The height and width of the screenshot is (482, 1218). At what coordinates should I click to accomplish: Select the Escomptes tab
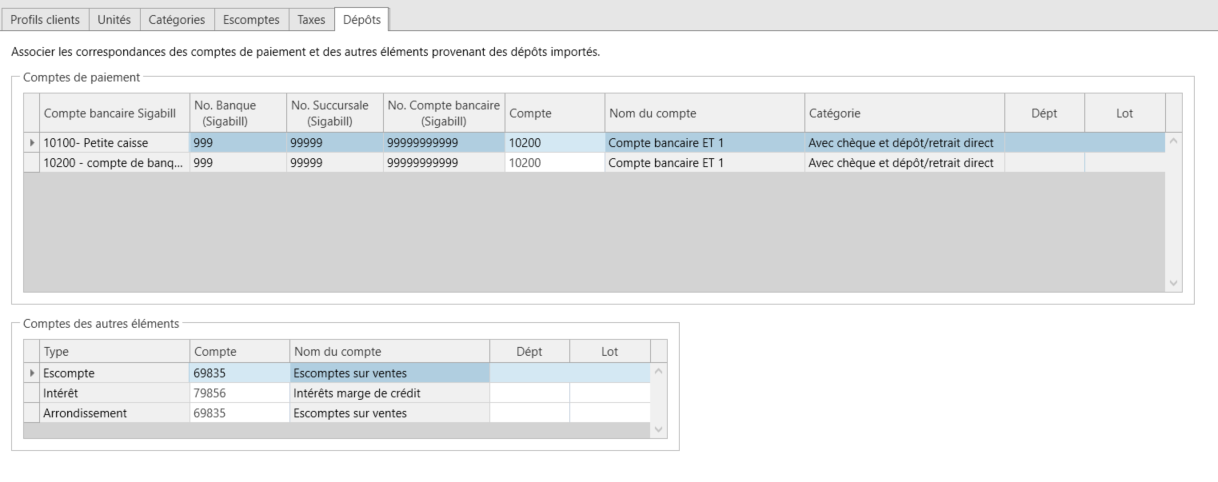[251, 20]
